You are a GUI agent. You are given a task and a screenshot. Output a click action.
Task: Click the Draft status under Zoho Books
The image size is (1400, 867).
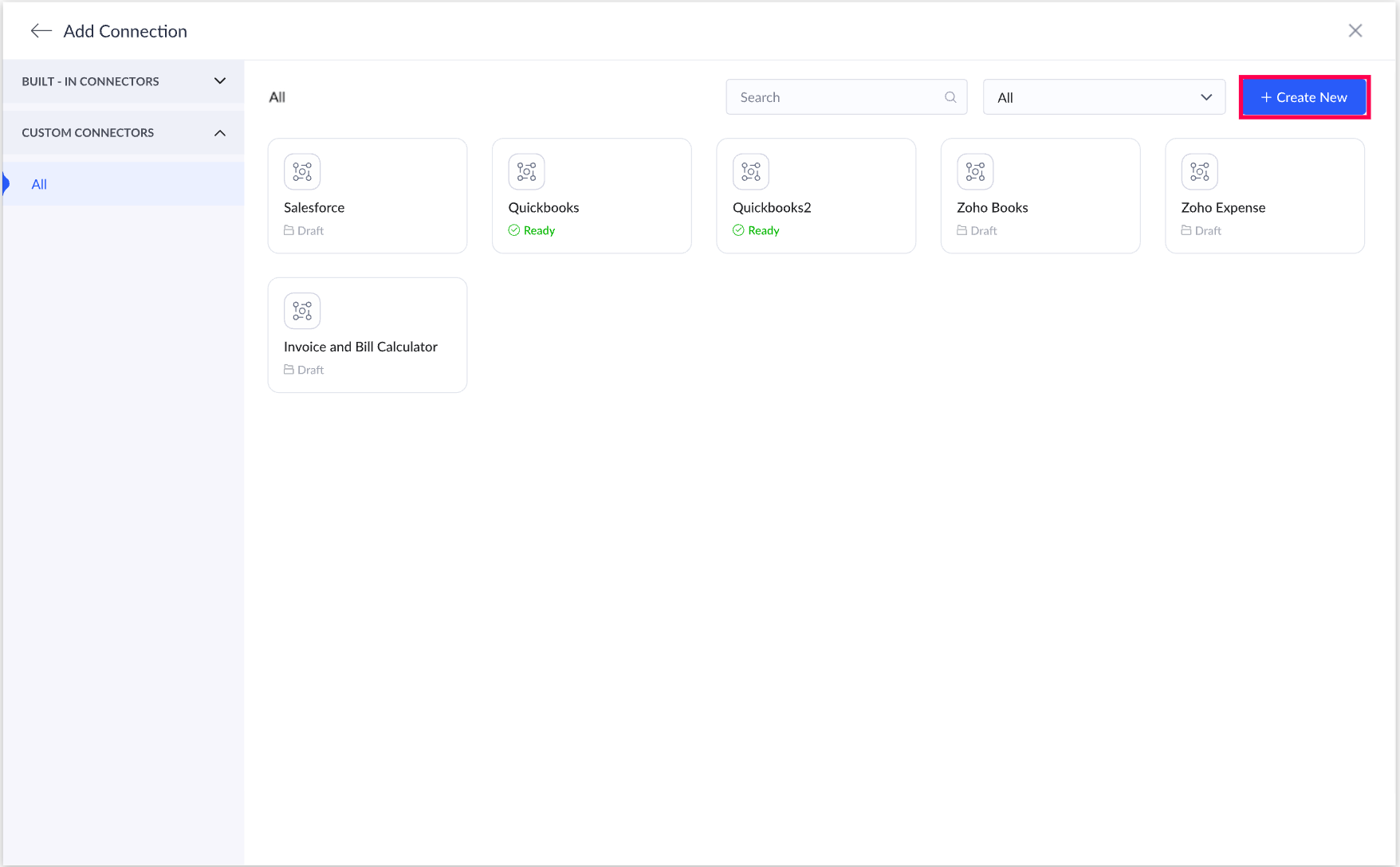pos(977,231)
